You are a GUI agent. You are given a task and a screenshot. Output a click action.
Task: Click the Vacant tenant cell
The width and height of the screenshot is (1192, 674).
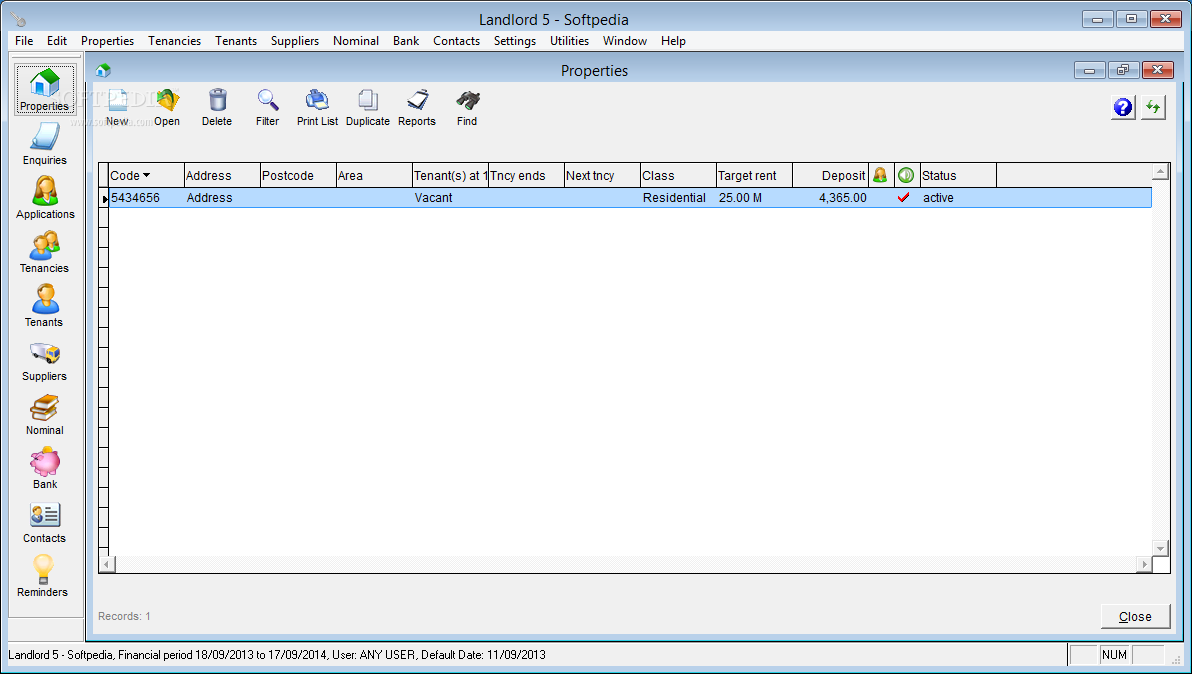[450, 198]
